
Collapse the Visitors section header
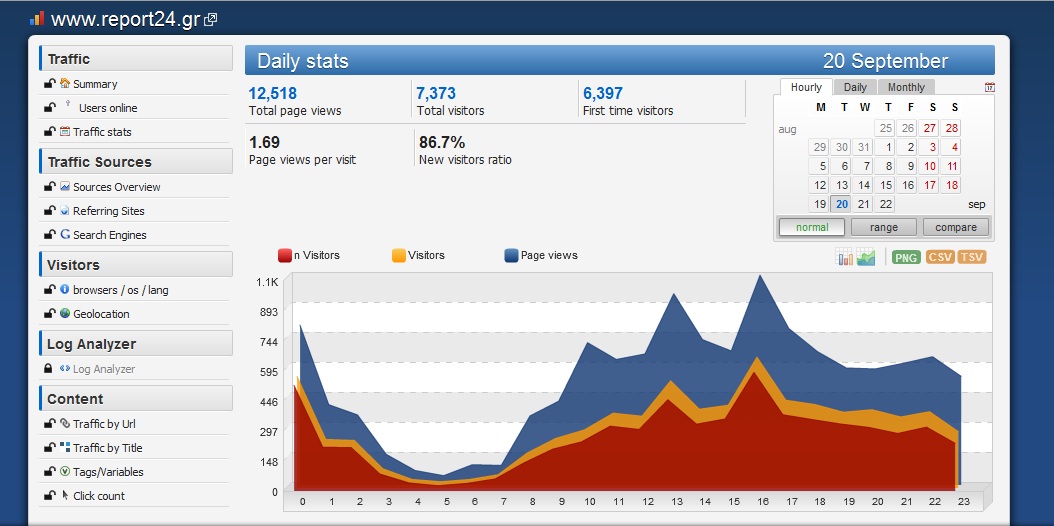coord(135,265)
